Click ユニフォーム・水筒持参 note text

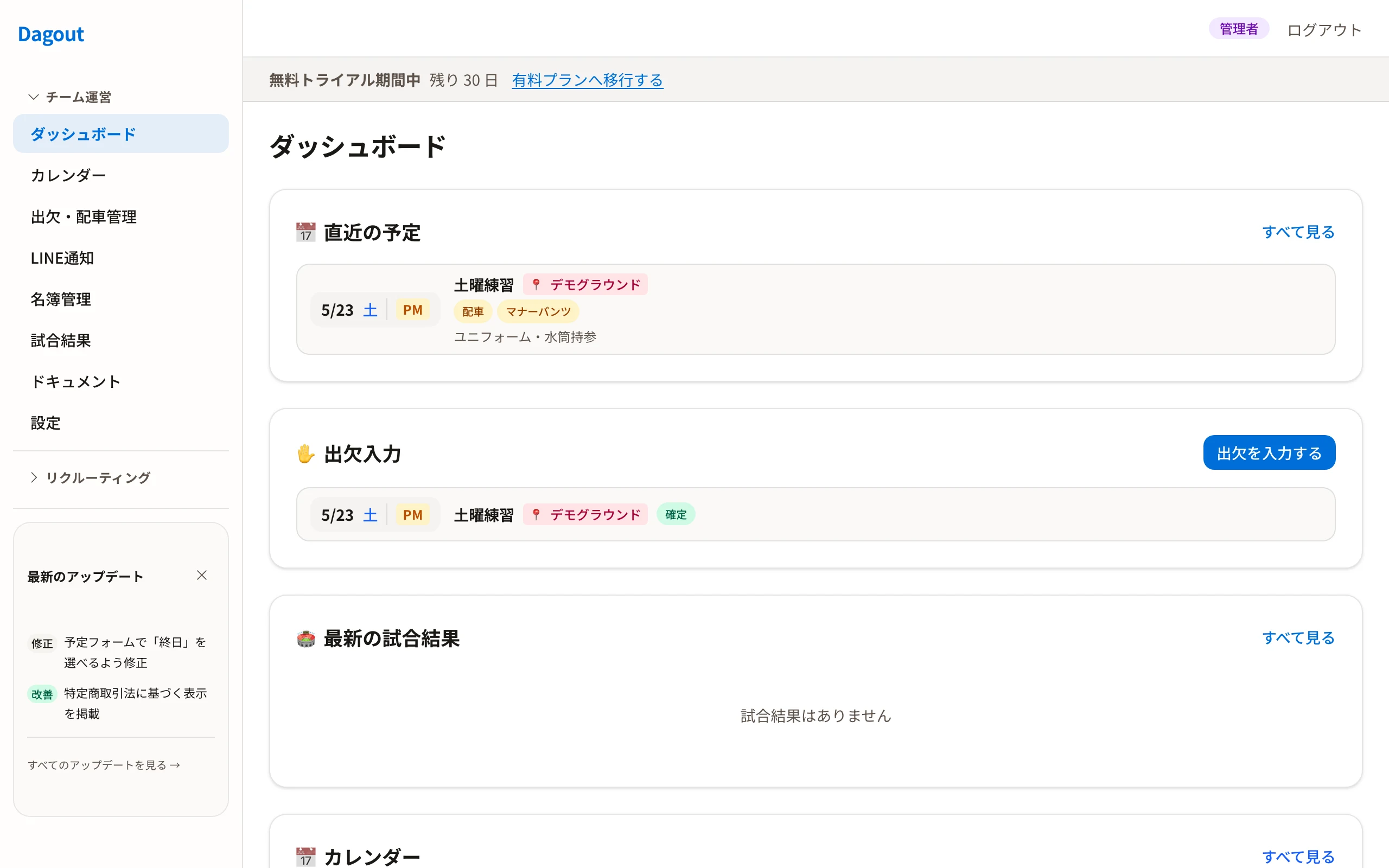(x=525, y=337)
